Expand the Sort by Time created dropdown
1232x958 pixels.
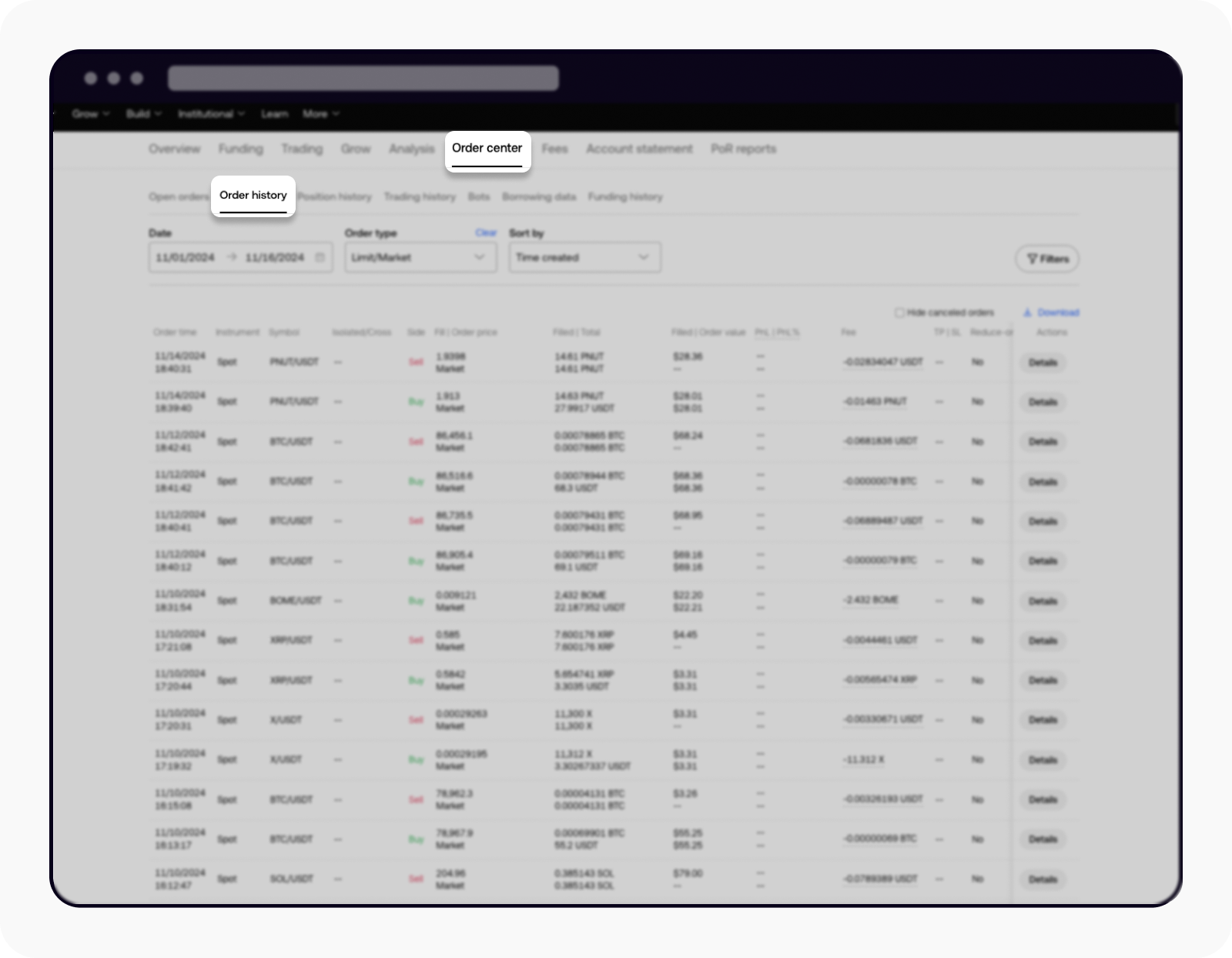click(584, 257)
